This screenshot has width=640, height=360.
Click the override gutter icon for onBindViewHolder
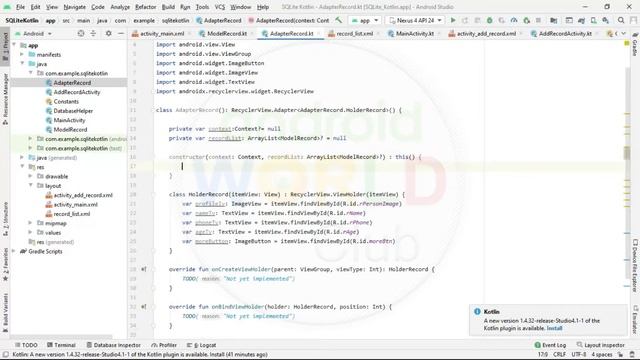pyautogui.click(x=144, y=307)
